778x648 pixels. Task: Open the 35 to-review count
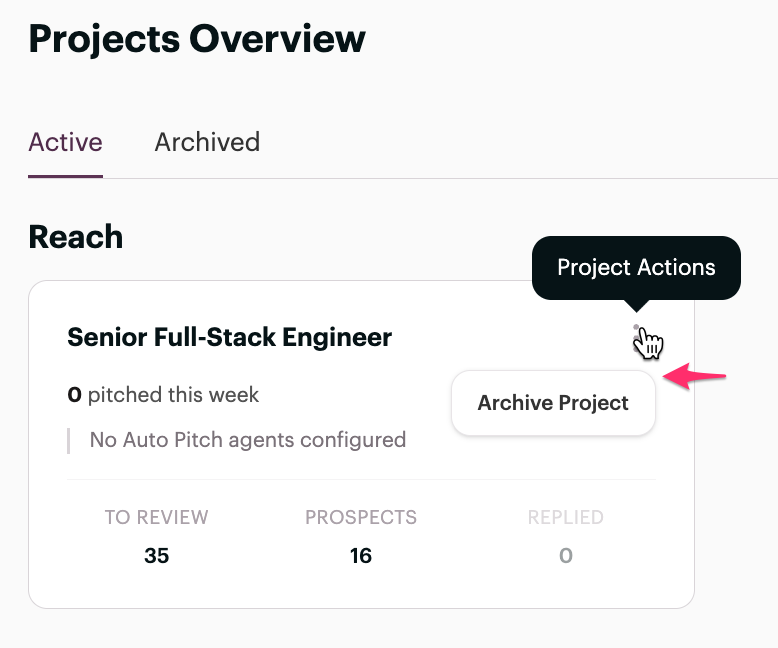pyautogui.click(x=156, y=555)
